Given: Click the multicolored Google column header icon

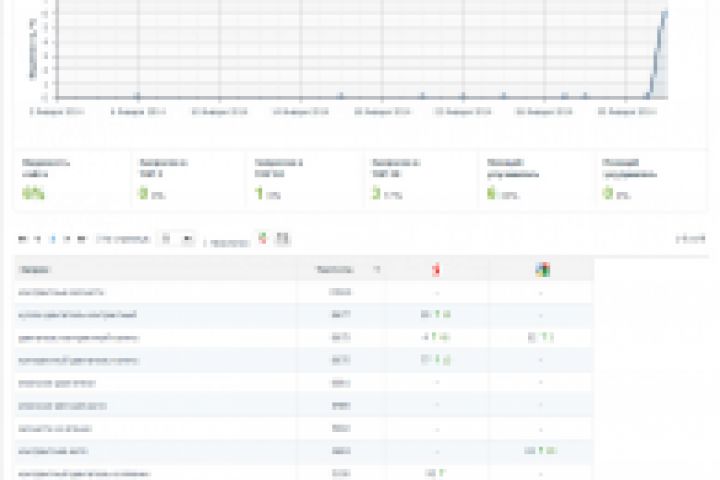Looking at the screenshot, I should (542, 270).
